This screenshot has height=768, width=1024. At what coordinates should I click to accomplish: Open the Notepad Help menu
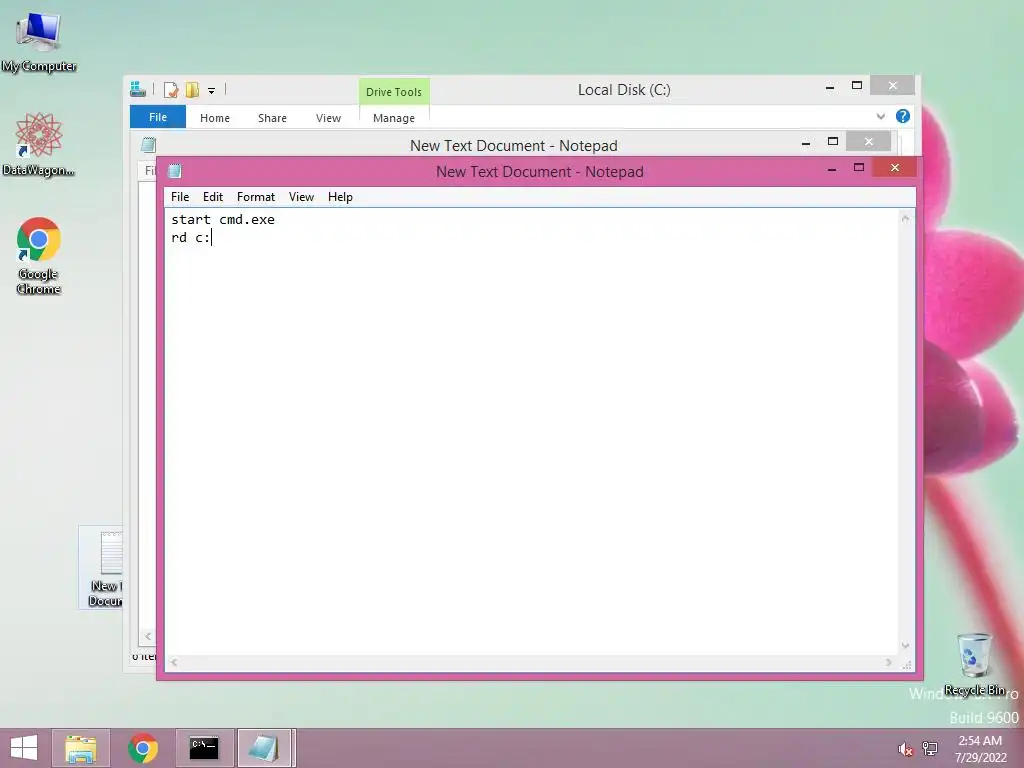[340, 197]
